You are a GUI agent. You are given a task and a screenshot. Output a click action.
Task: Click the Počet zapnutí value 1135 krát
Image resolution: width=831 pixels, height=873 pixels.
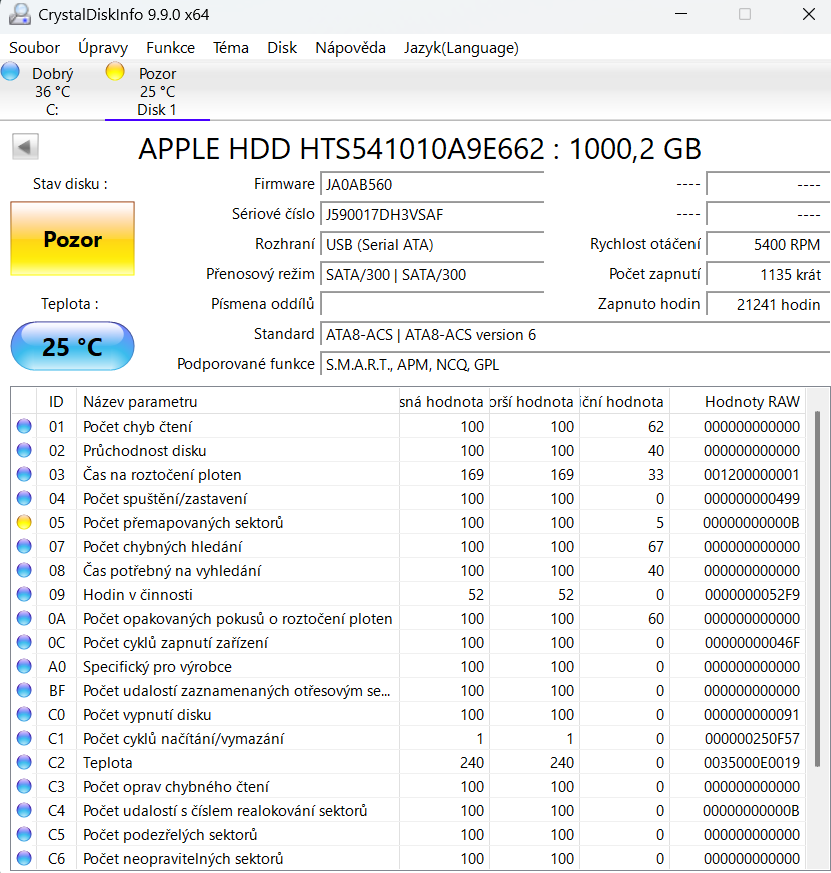[x=768, y=274]
